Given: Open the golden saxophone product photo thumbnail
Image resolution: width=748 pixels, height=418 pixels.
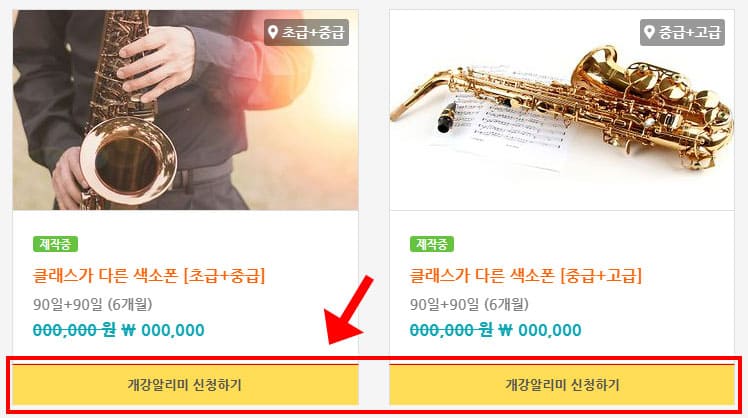Looking at the screenshot, I should (562, 110).
